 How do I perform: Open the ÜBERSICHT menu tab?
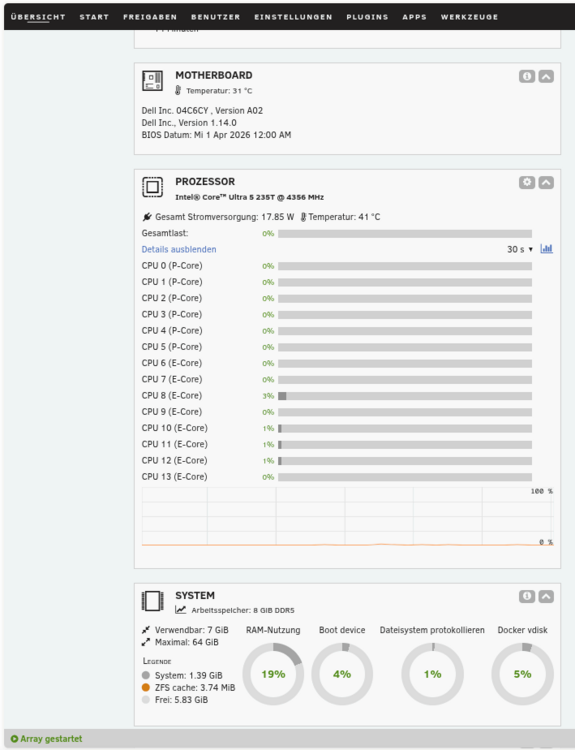[38, 17]
